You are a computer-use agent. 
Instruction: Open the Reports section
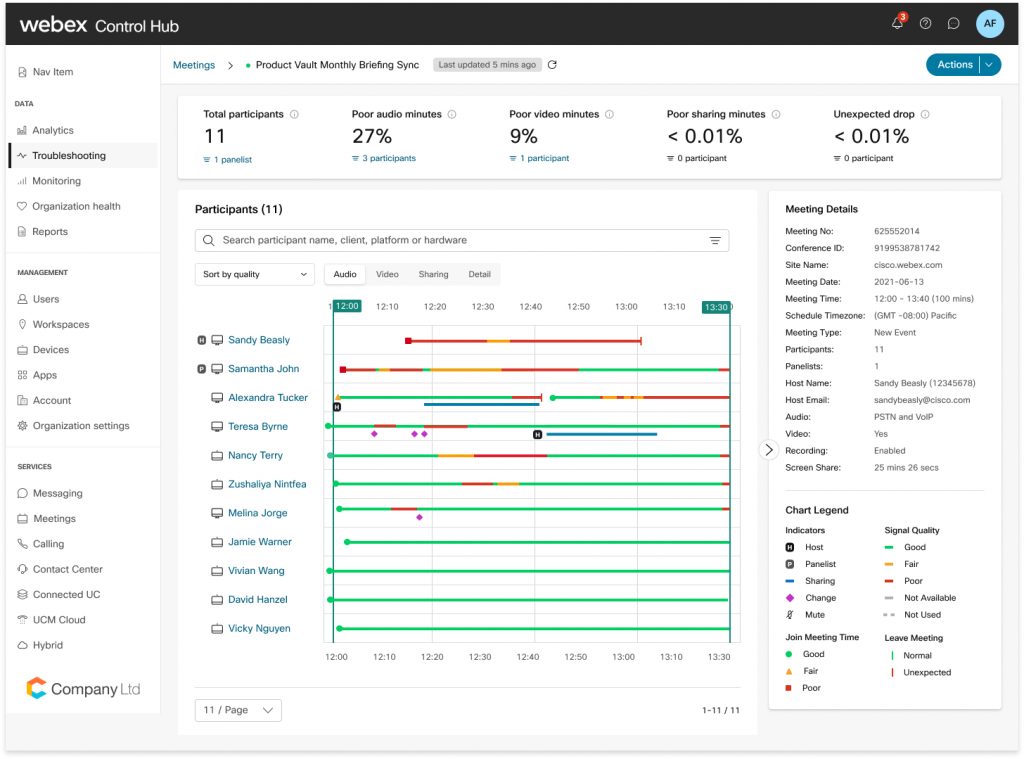[x=47, y=231]
